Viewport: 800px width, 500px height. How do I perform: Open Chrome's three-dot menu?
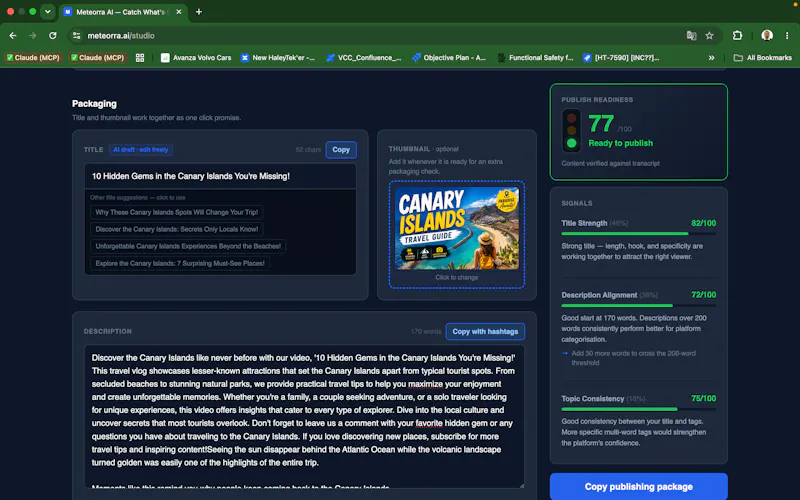[x=787, y=36]
